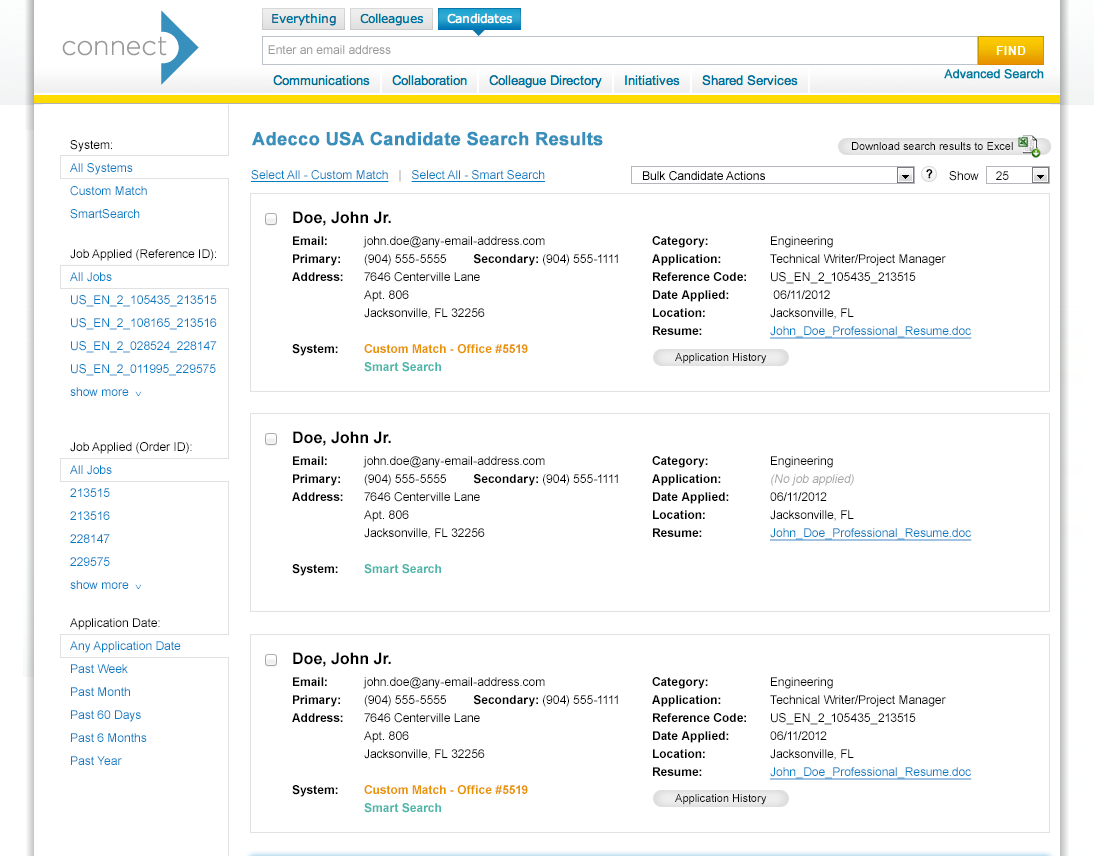Filter System by SmartSearch
This screenshot has width=1094, height=856.
tap(105, 213)
